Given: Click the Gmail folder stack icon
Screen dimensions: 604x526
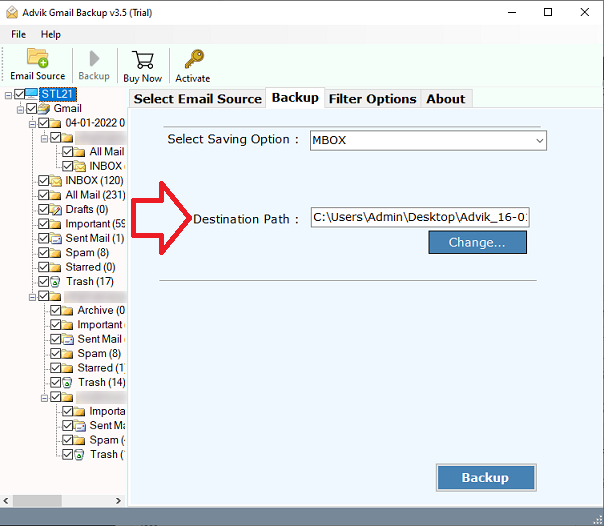Looking at the screenshot, I should click(44, 109).
